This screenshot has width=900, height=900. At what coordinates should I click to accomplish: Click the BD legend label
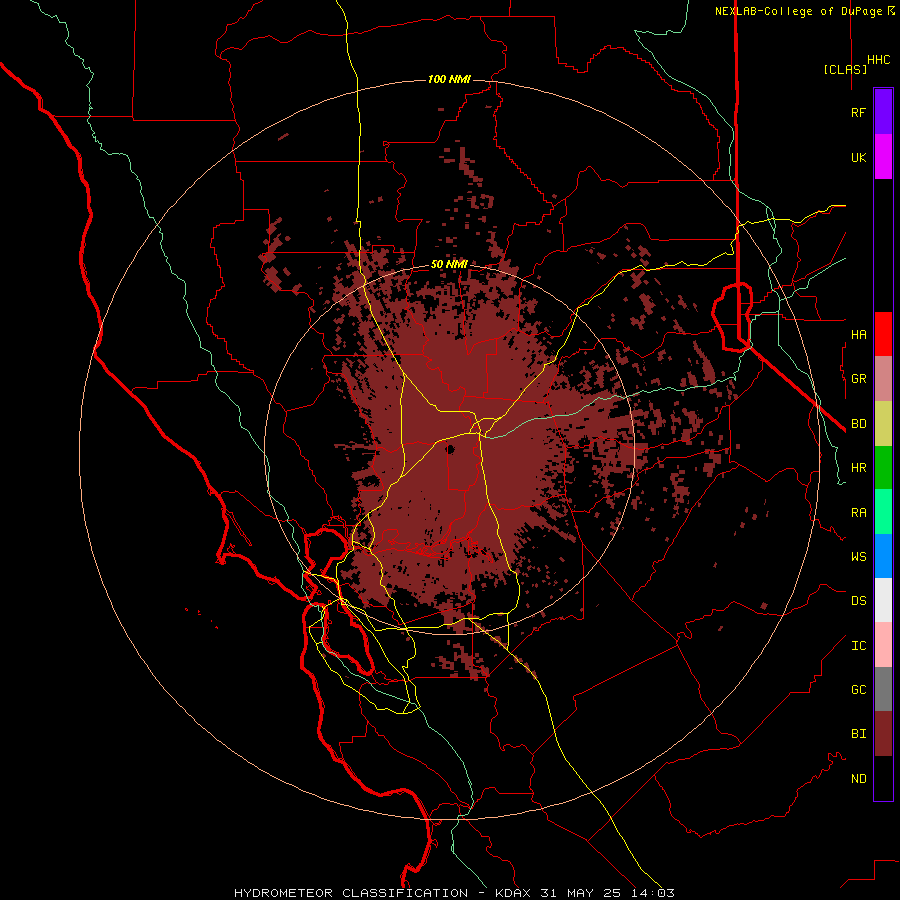(858, 424)
